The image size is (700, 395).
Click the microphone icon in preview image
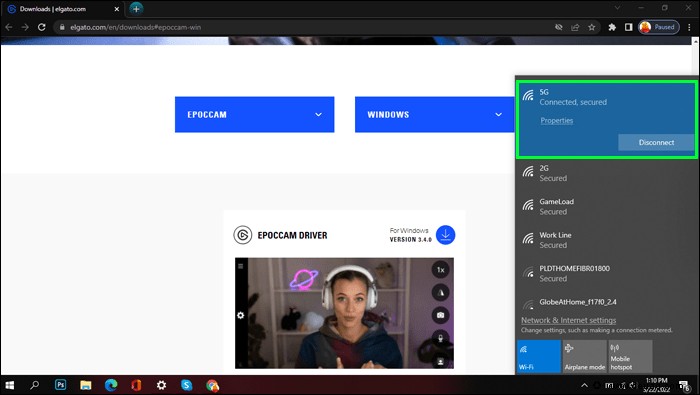(x=440, y=338)
